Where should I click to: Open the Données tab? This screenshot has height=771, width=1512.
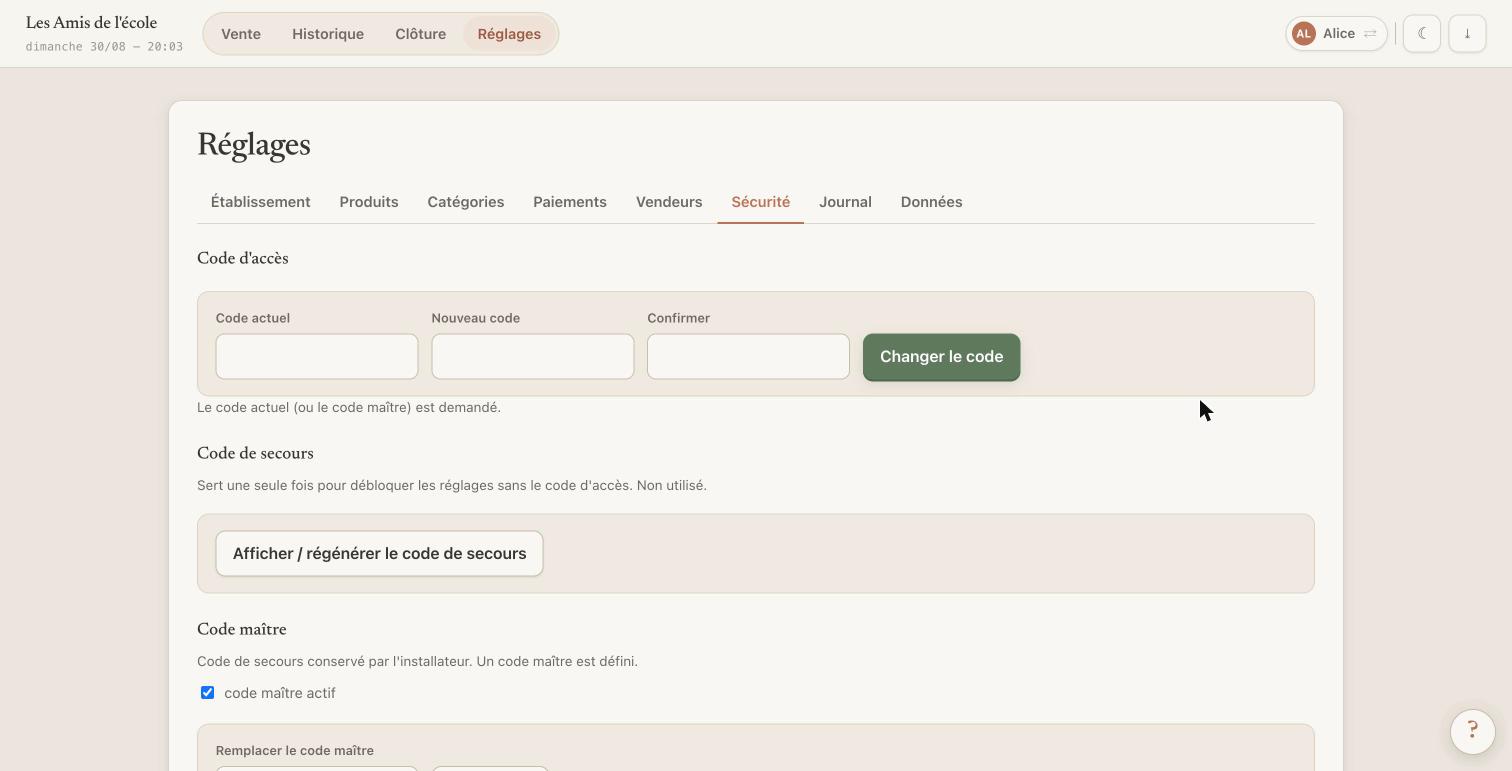(x=931, y=202)
